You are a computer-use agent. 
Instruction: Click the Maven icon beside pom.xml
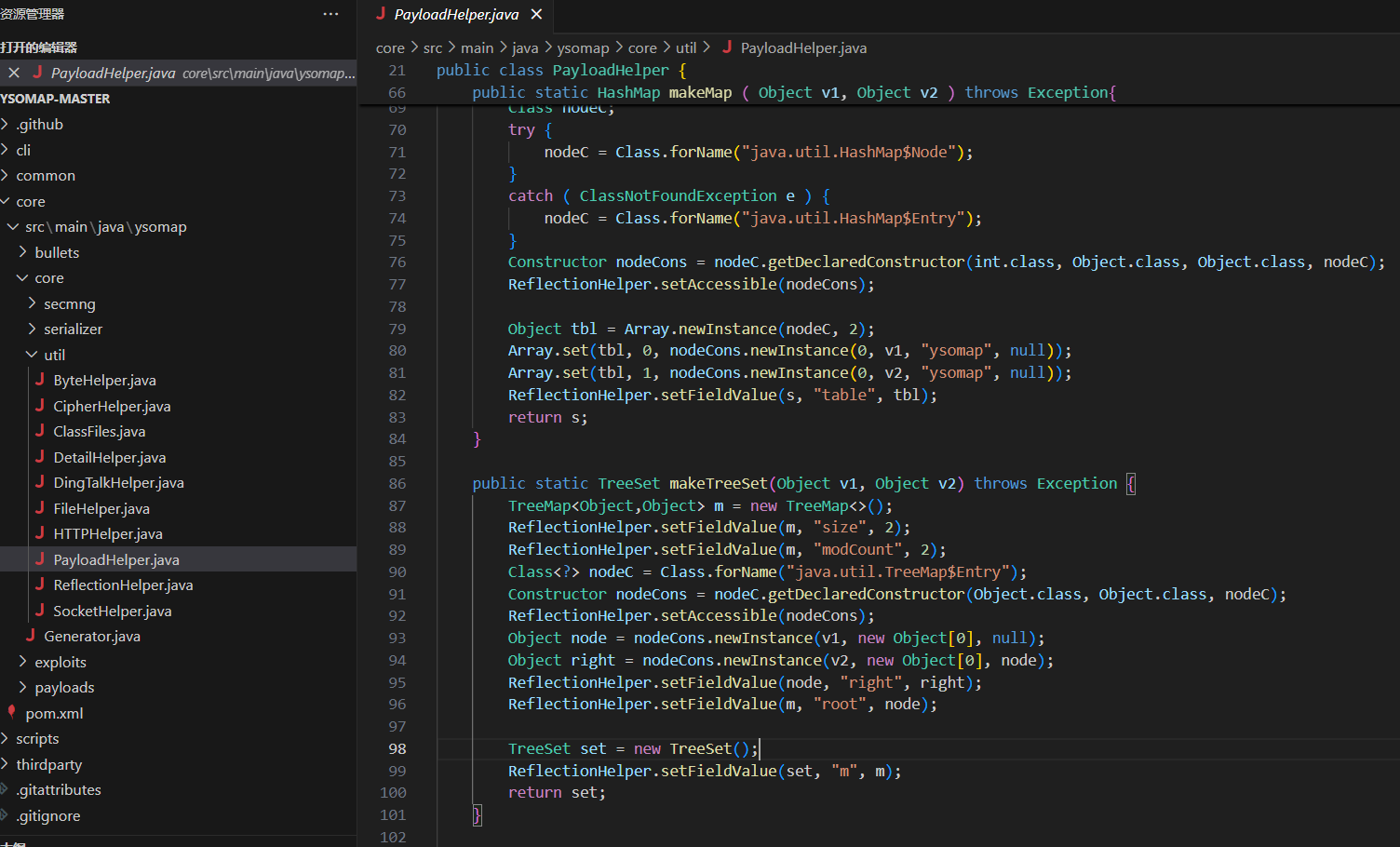[x=12, y=713]
